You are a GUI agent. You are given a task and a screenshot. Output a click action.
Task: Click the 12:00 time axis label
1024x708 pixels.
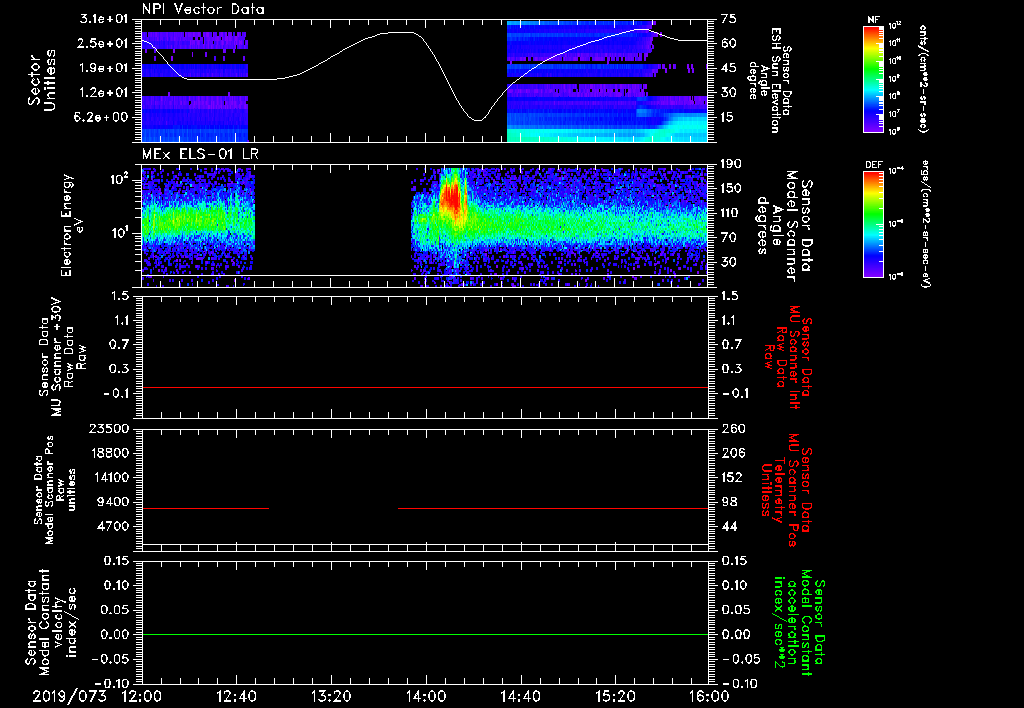tap(142, 696)
